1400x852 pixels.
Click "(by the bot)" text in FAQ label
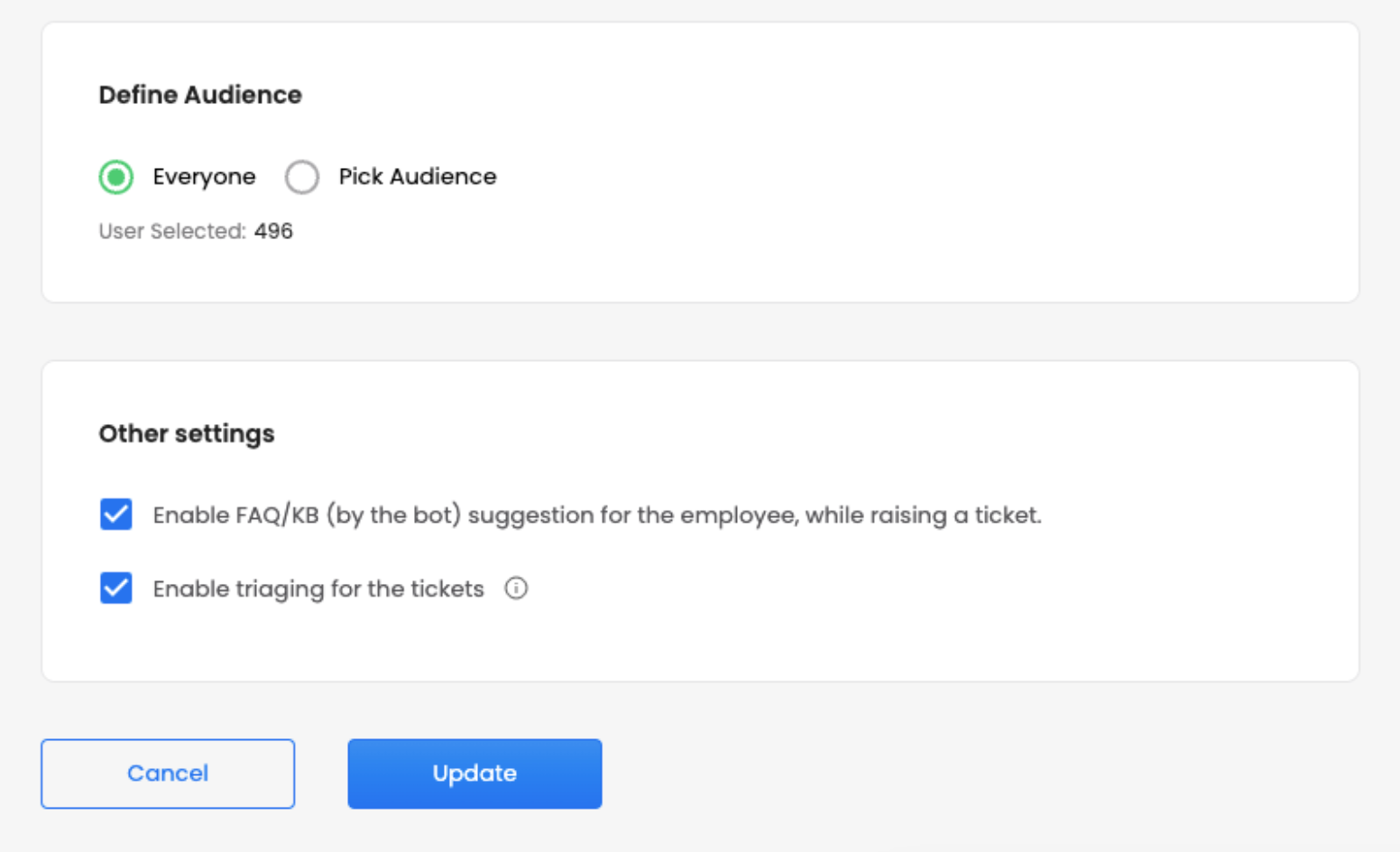[393, 515]
